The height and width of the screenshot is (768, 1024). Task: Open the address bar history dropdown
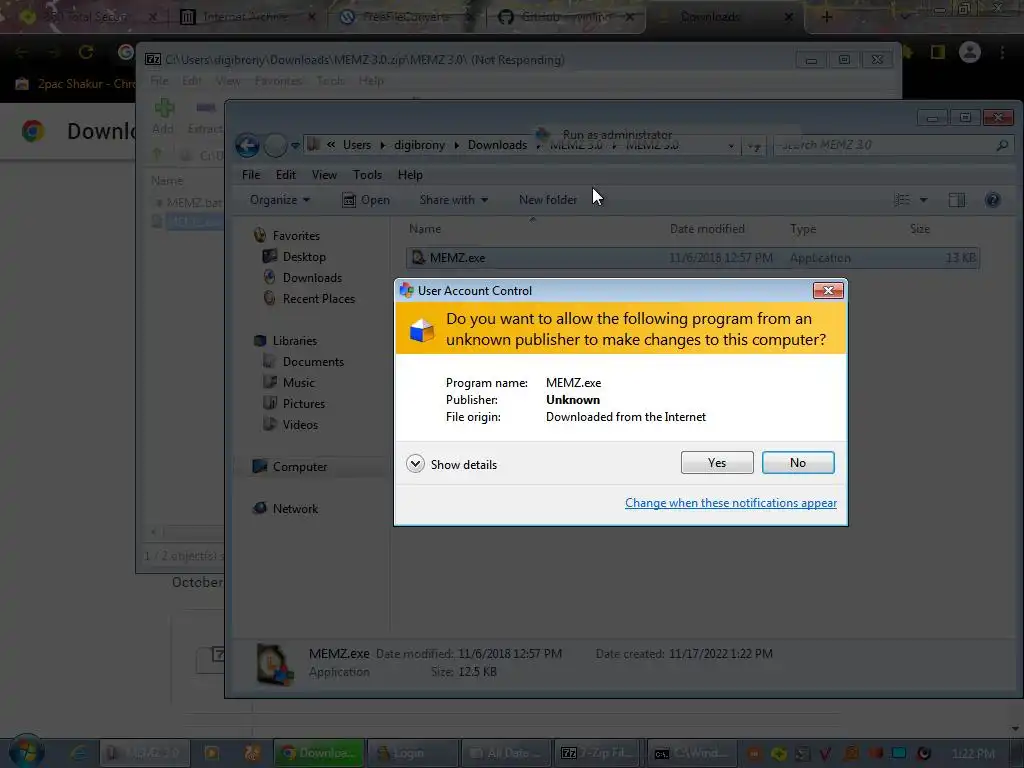click(731, 146)
